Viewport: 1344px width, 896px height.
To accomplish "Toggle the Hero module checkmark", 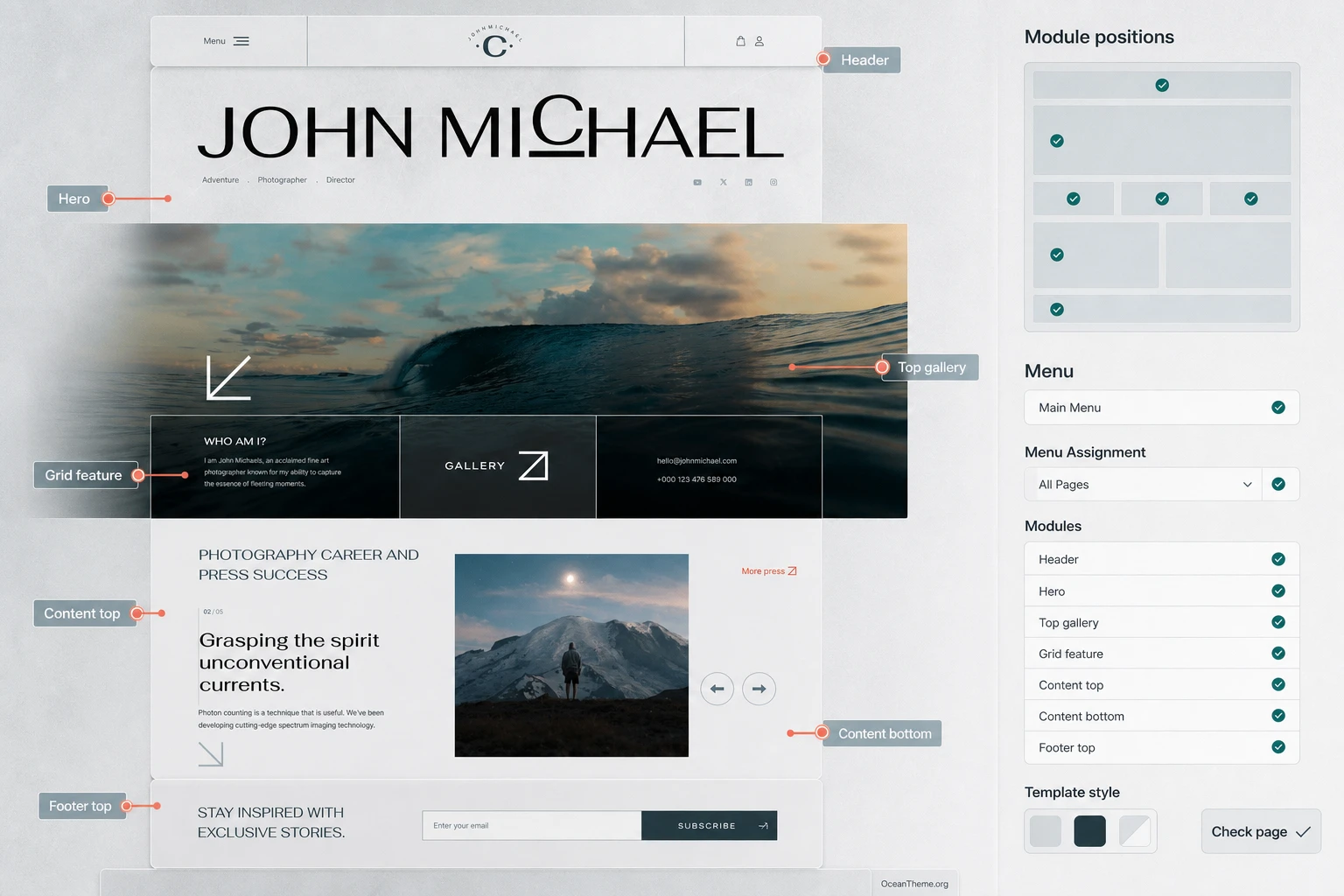I will click(1278, 591).
